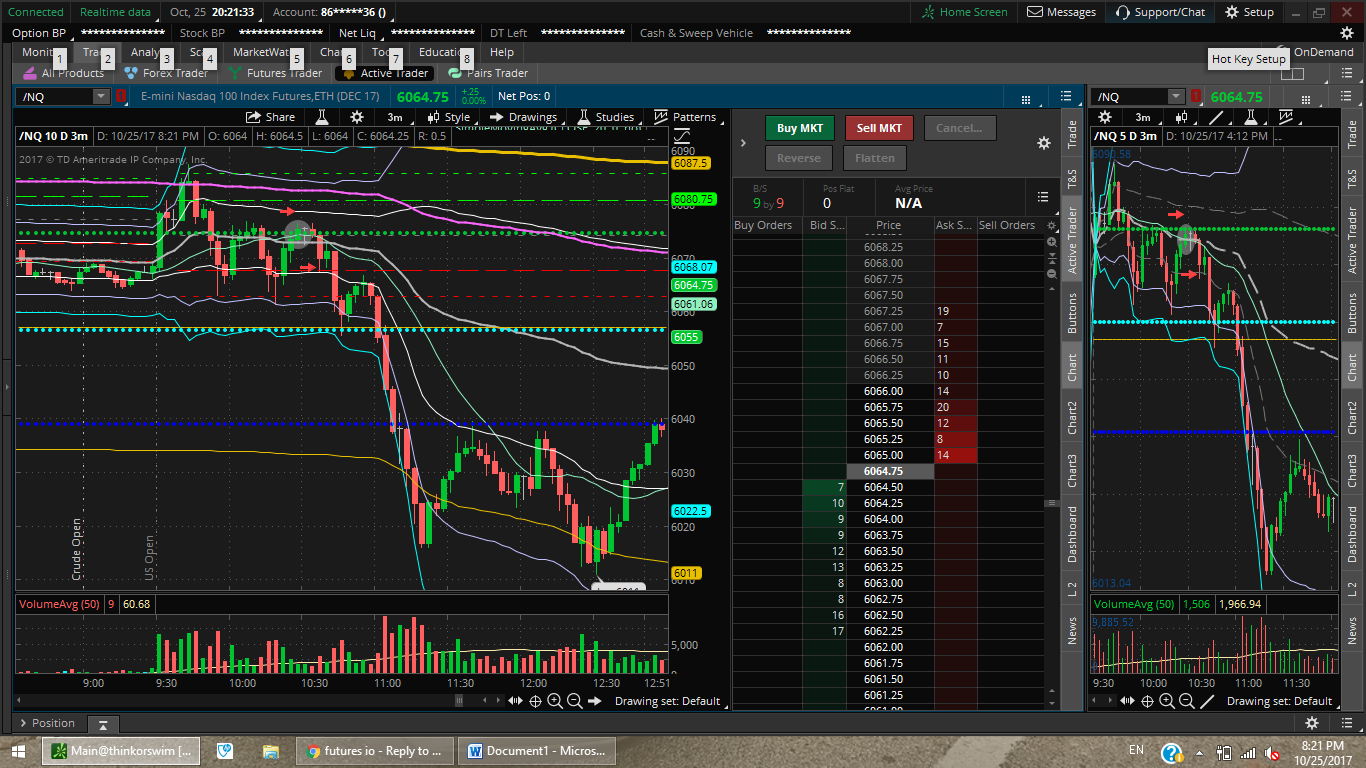The height and width of the screenshot is (768, 1366).
Task: Click the Flatten button
Action: click(875, 158)
